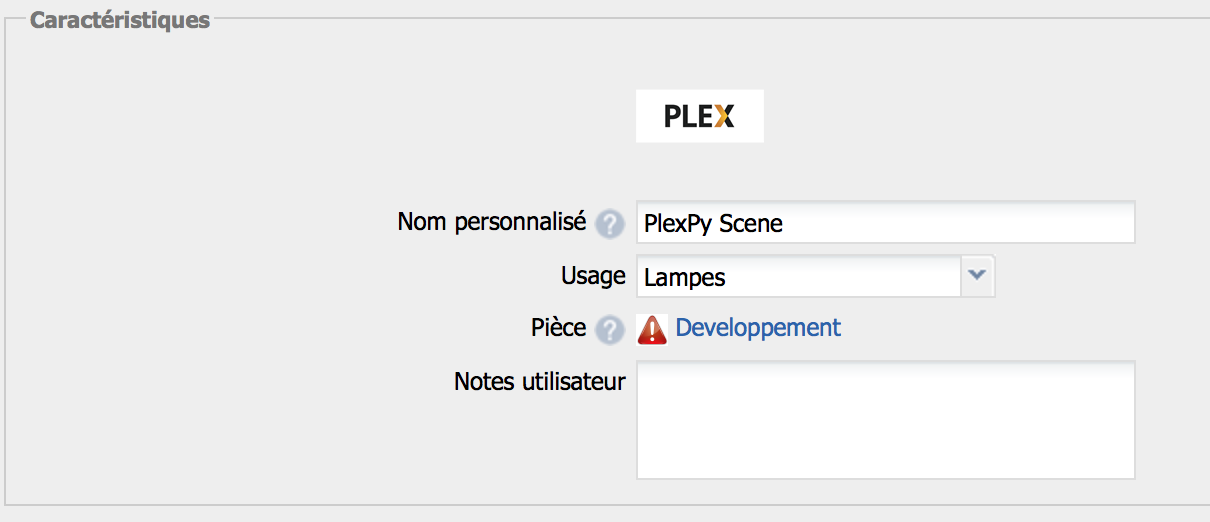Viewport: 1210px width, 522px height.
Task: Select the Caractéristiques section heading
Action: [120, 20]
